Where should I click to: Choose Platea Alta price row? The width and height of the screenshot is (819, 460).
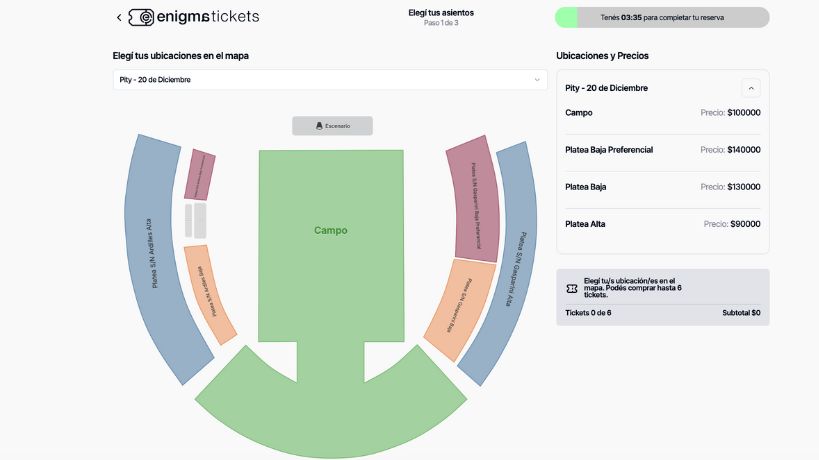click(662, 224)
